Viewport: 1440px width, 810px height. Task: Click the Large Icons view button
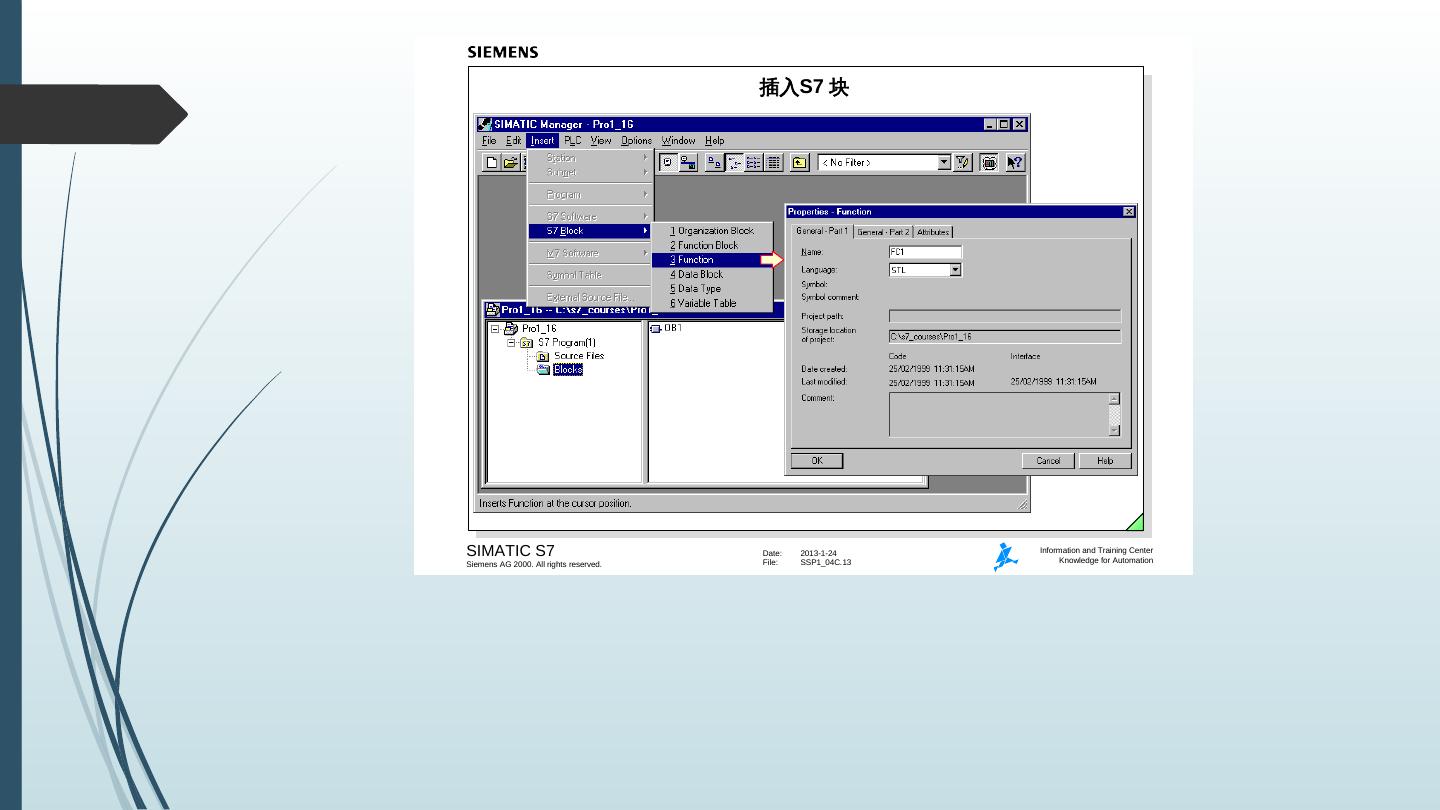pos(714,163)
